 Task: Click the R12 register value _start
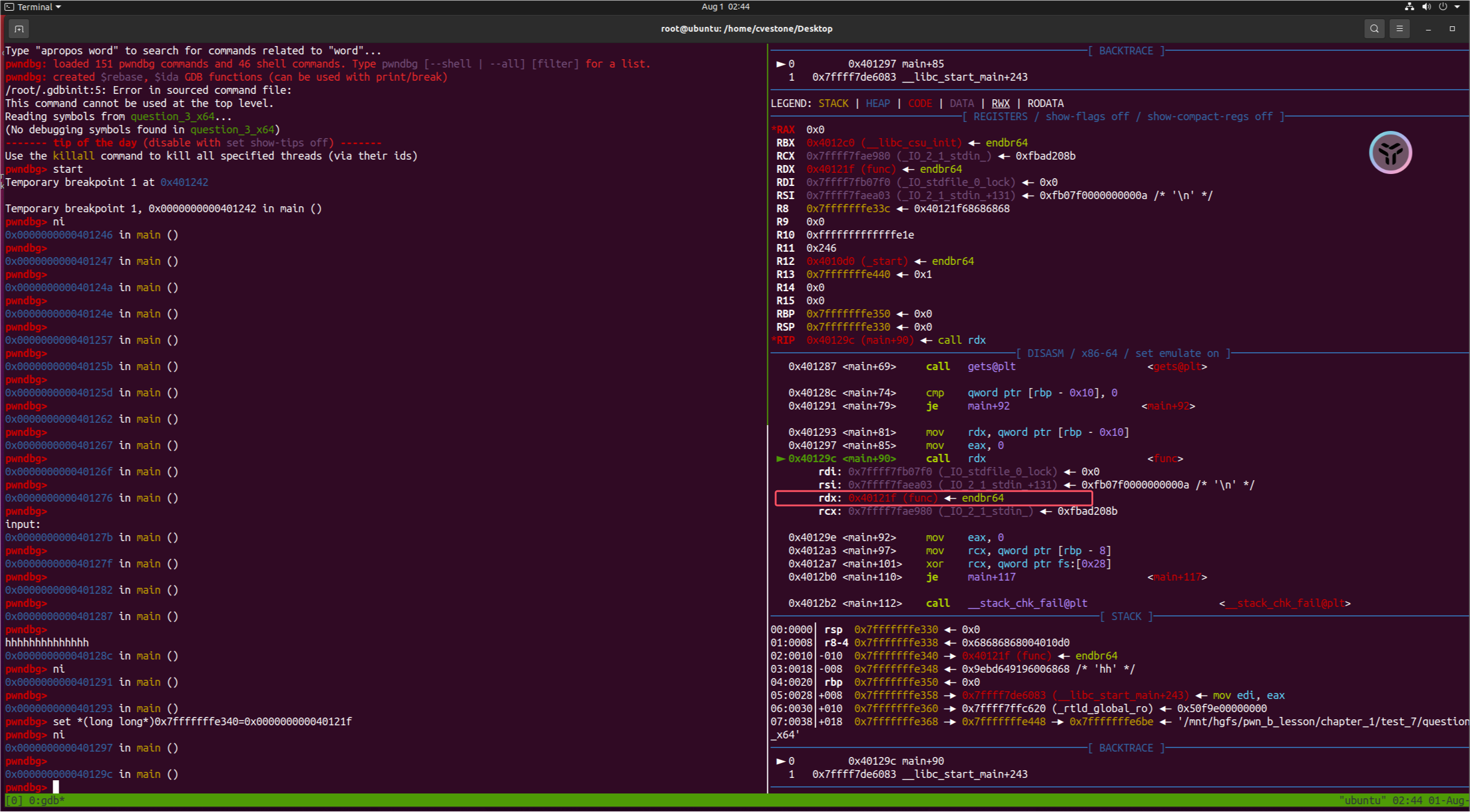point(857,261)
